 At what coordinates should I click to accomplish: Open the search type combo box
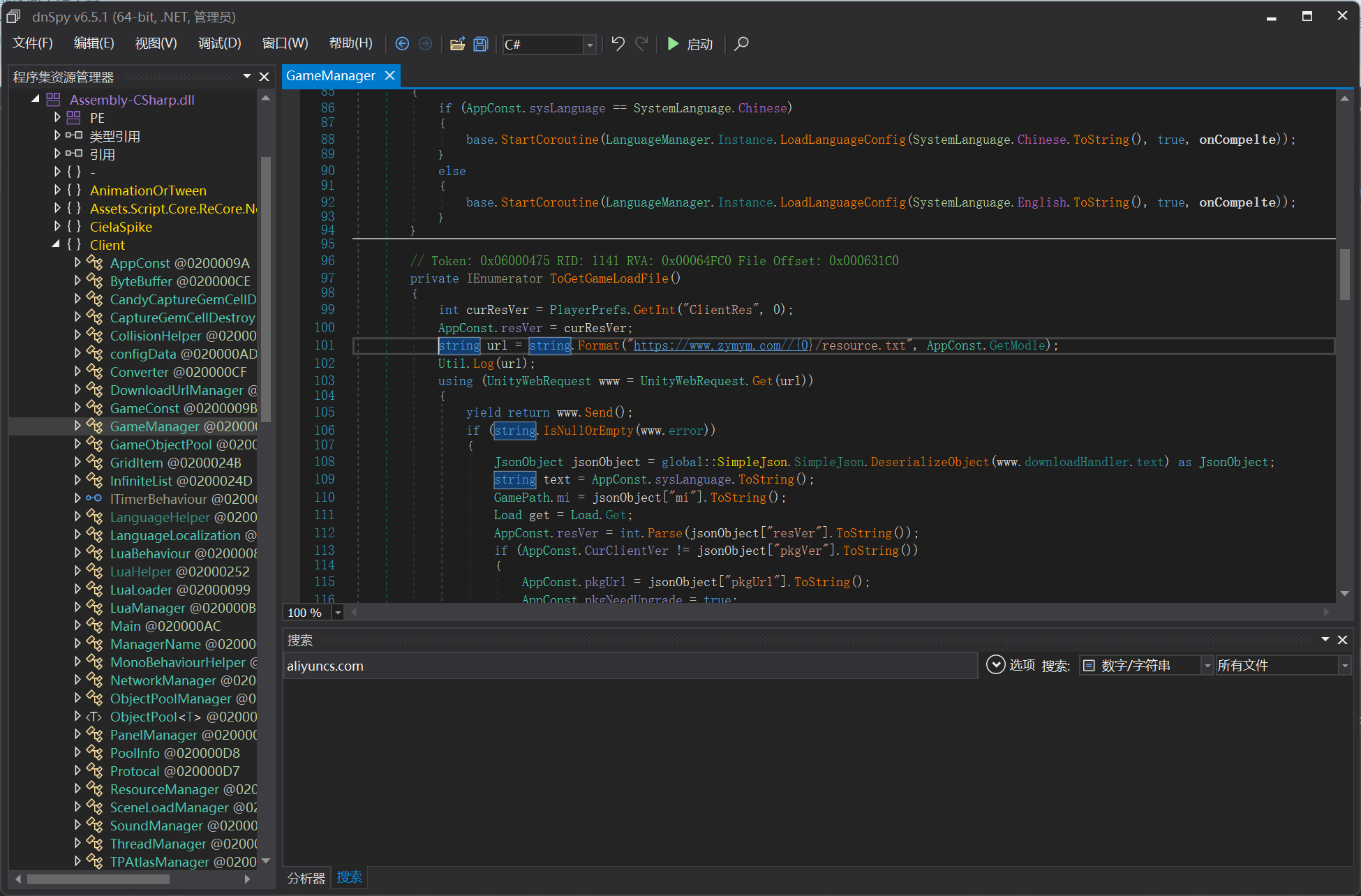tap(1146, 666)
